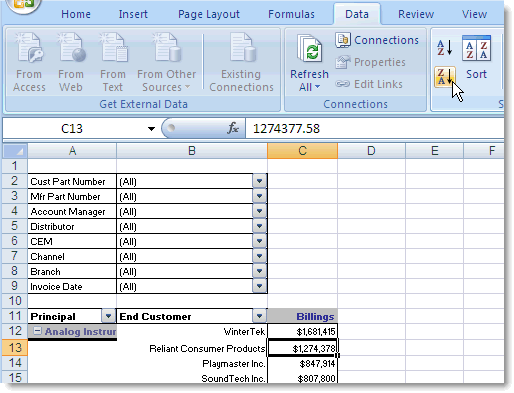Screen dimensions: 514x393
Task: Sort Z to A descending
Action: click(445, 77)
